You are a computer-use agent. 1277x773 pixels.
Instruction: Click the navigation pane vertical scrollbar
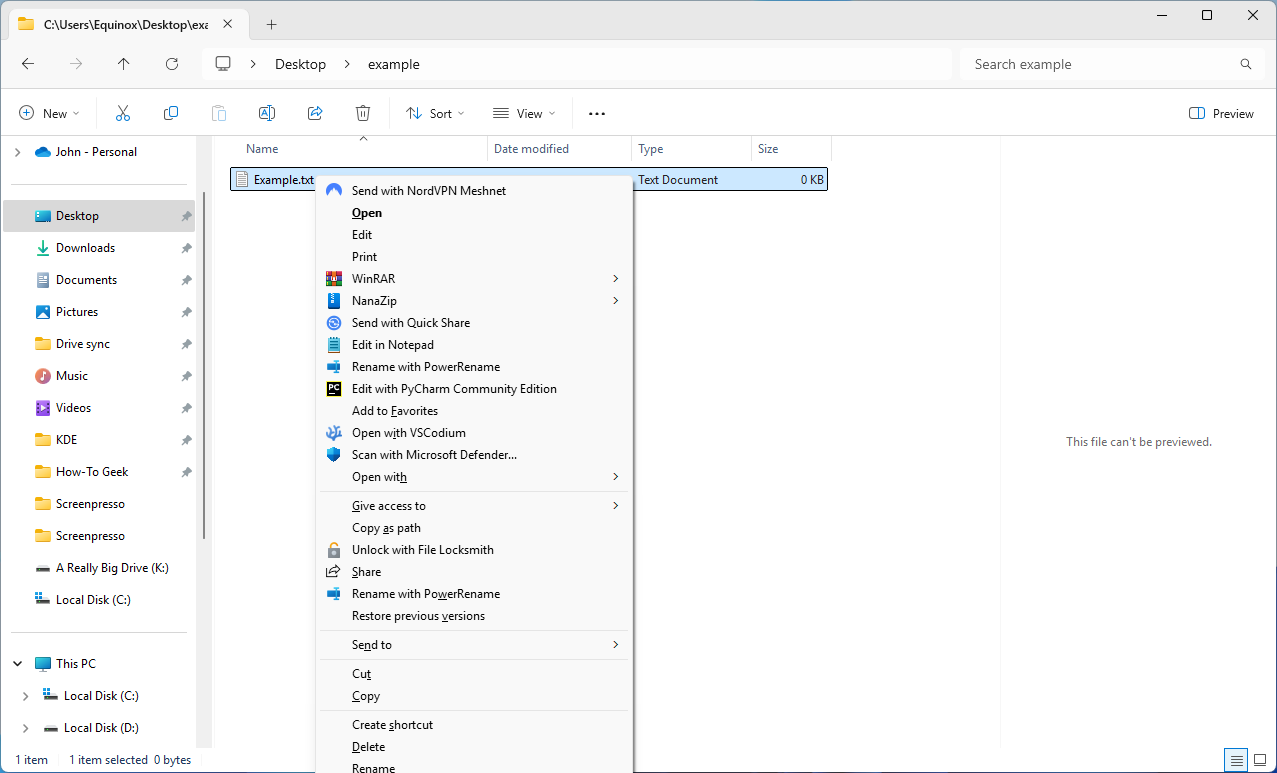tap(205, 365)
